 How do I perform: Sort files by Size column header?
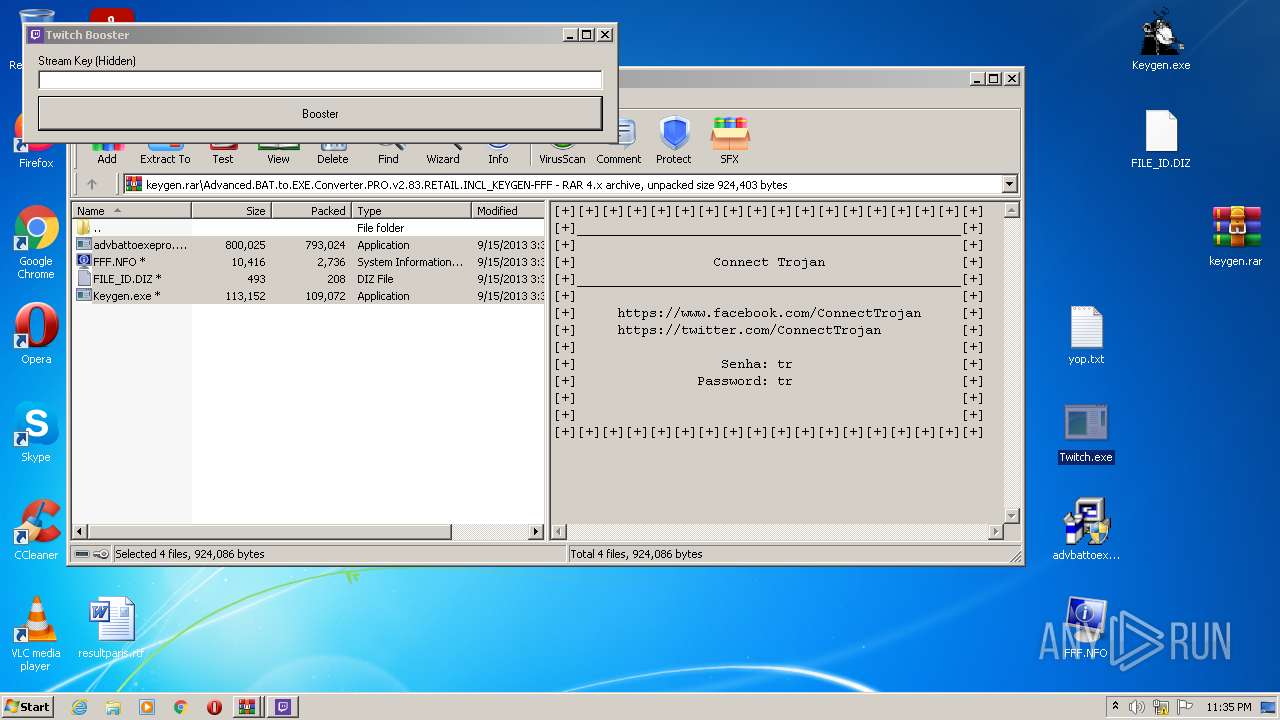[x=231, y=211]
